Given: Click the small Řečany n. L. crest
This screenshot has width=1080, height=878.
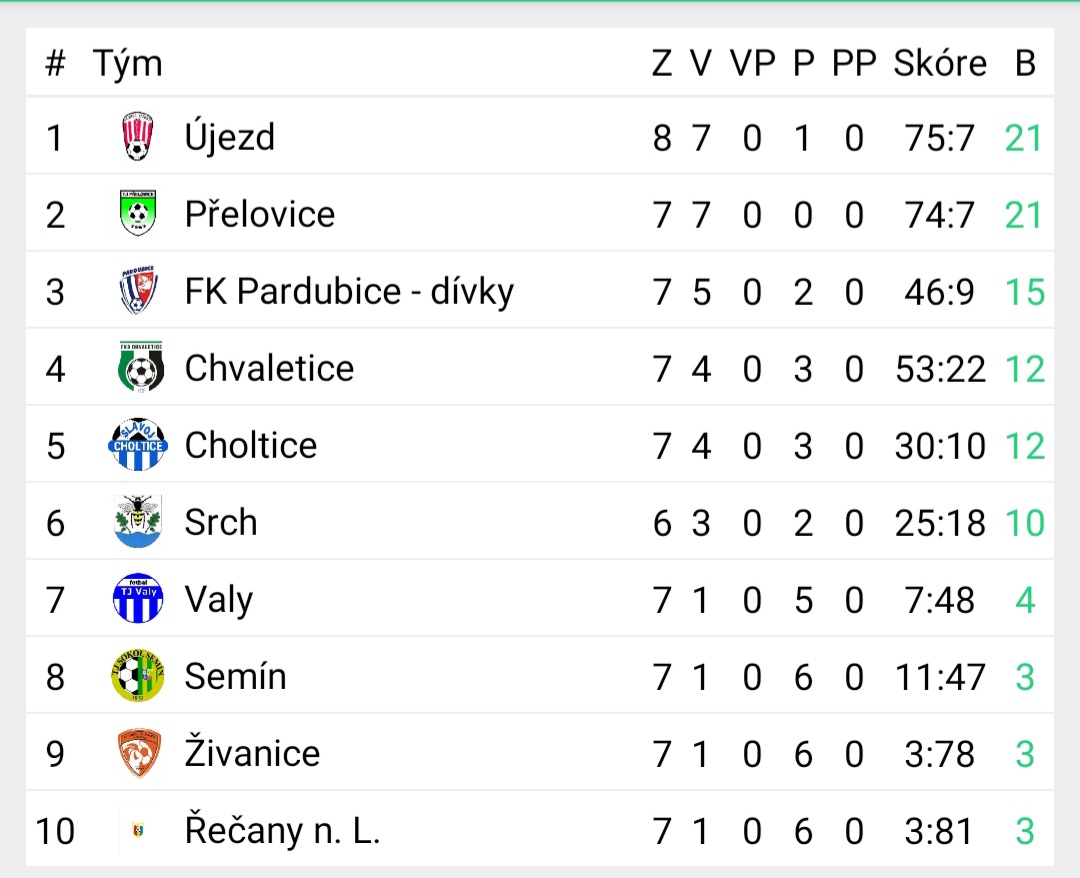Looking at the screenshot, I should (x=138, y=830).
